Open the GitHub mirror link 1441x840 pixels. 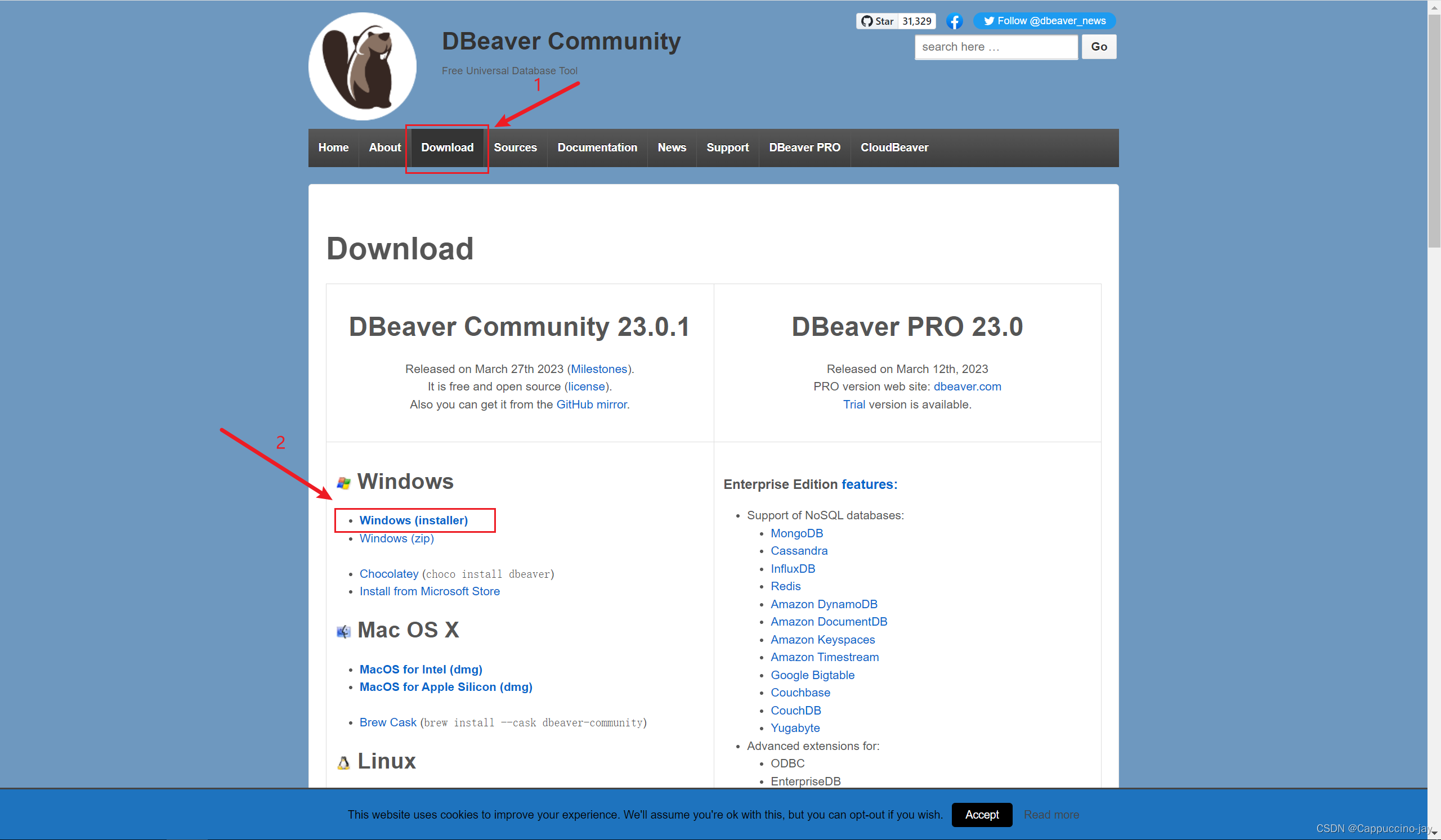[591, 405]
